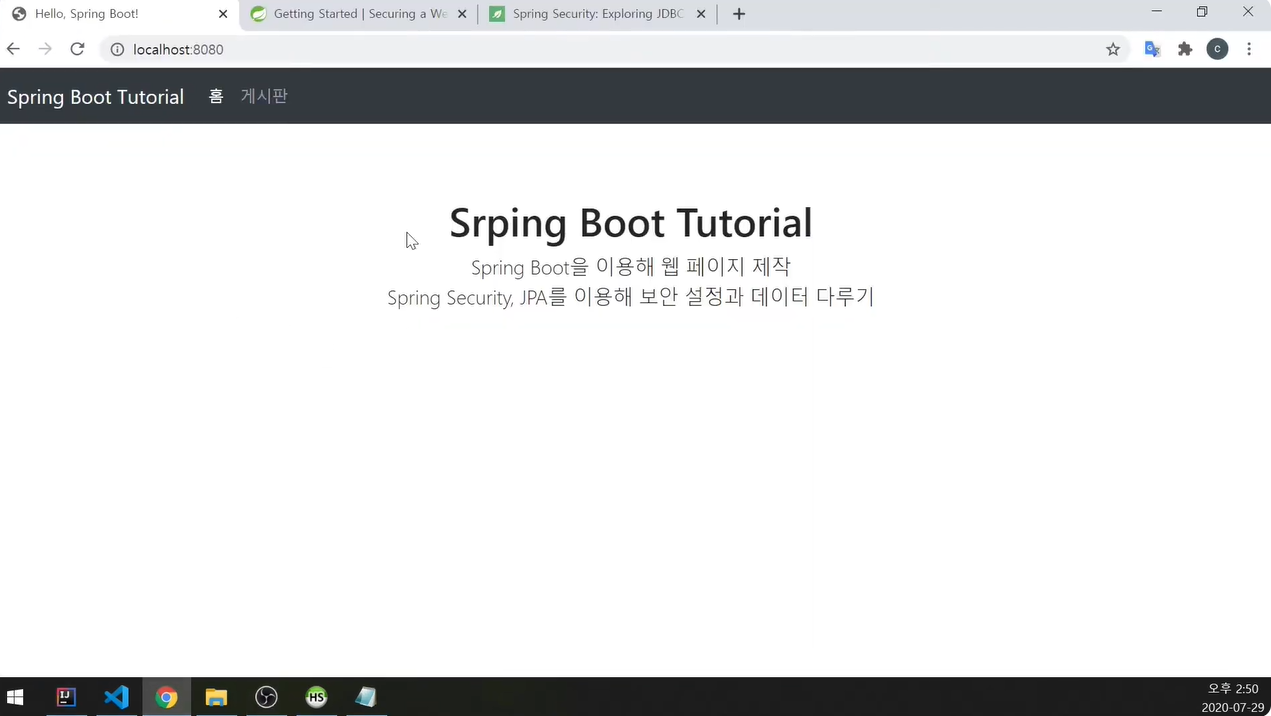Minimize the Chrome window
Viewport: 1271px width, 716px height.
pyautogui.click(x=1157, y=12)
